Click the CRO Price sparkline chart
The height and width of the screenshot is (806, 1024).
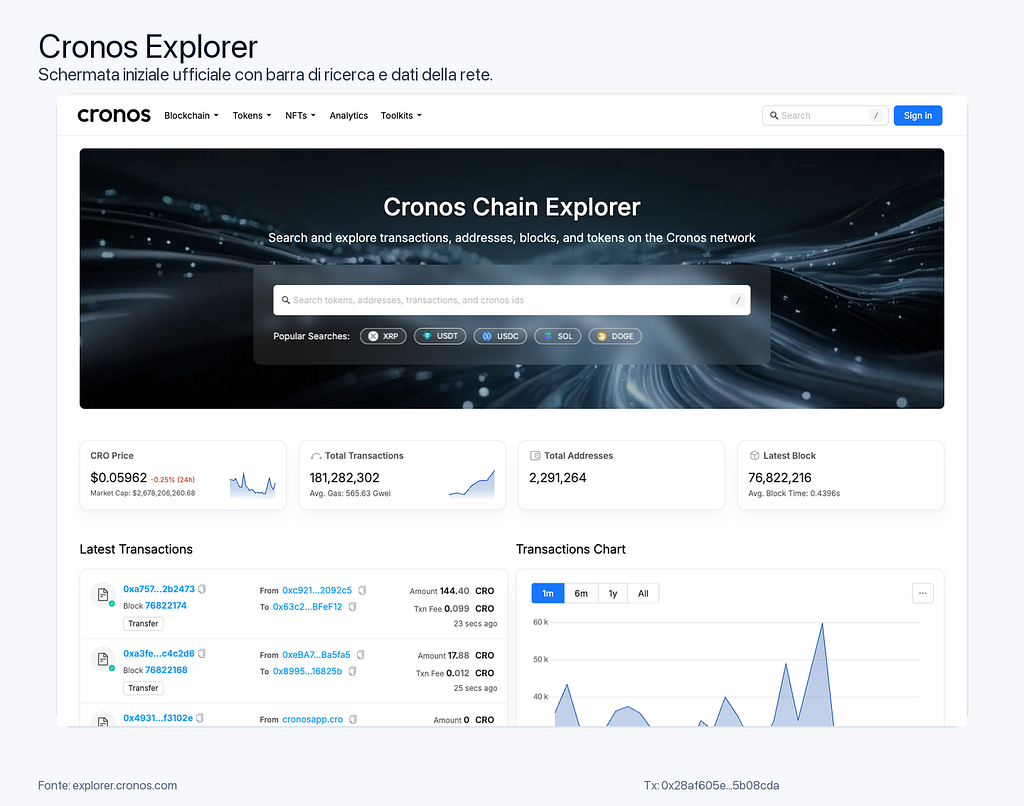253,485
